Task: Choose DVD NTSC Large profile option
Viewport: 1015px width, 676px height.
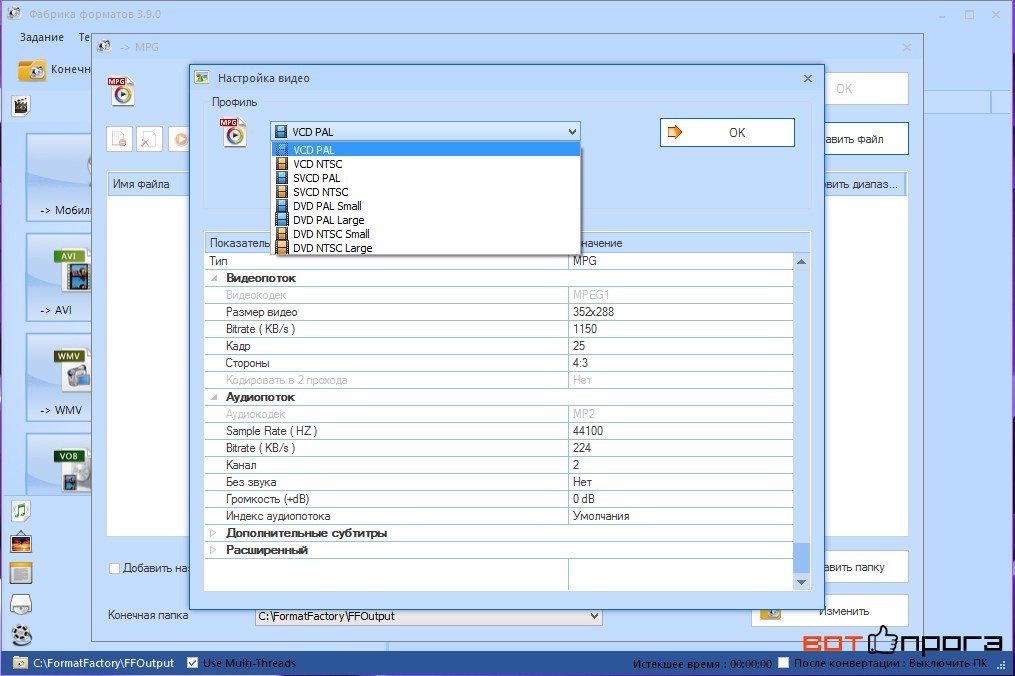Action: [427, 248]
